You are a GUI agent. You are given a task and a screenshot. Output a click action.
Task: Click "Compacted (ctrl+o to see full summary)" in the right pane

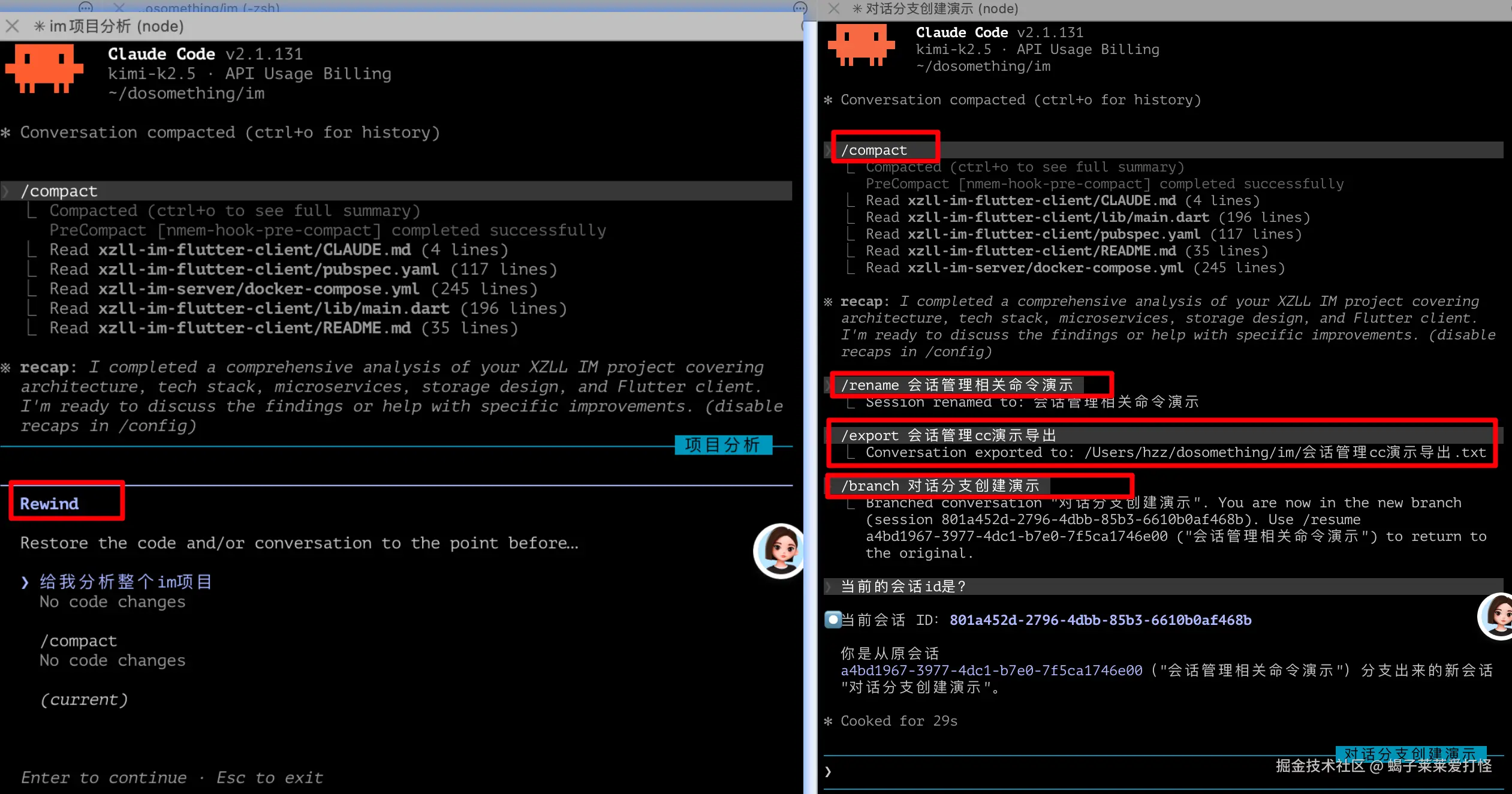coord(1025,167)
